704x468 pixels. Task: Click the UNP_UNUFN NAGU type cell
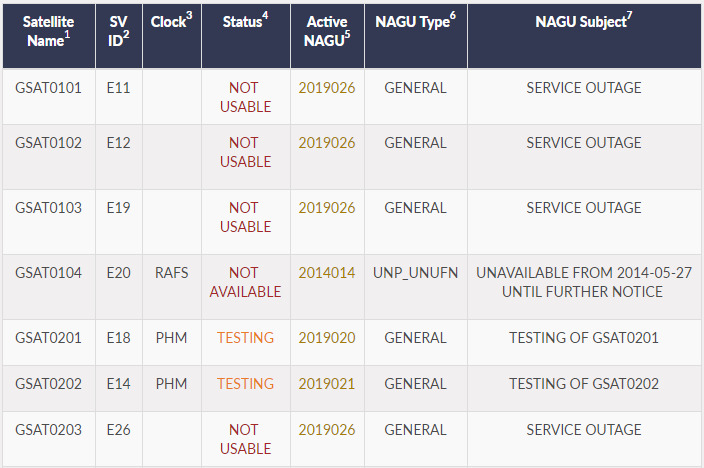pos(415,272)
